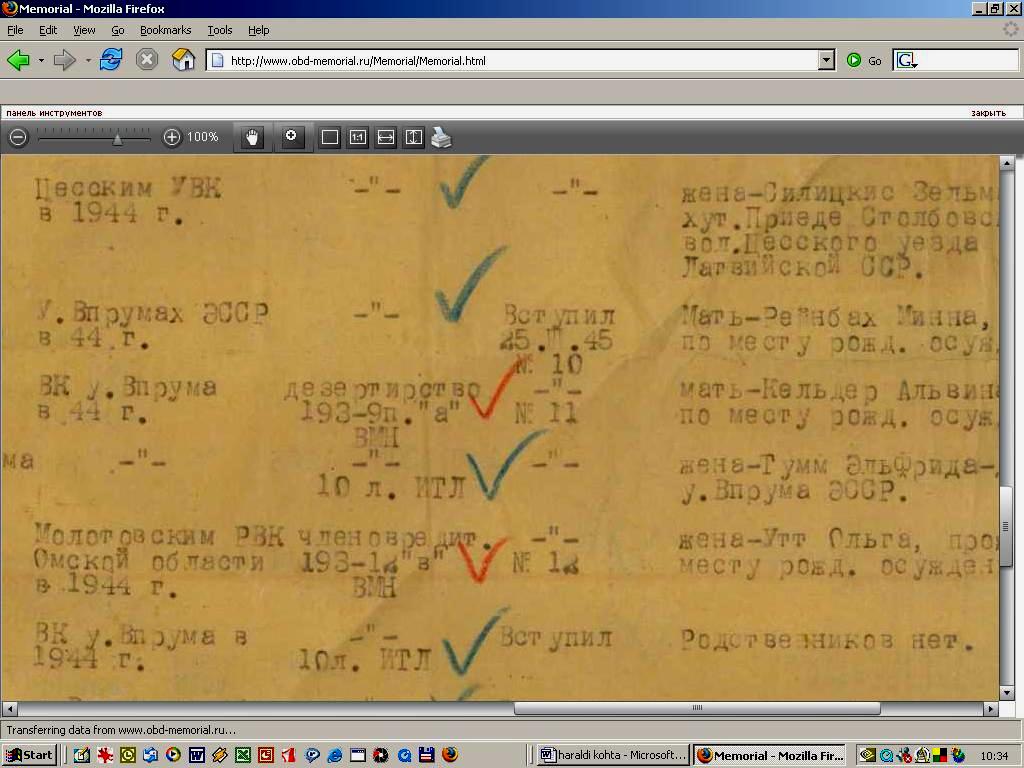Set view to 1:1 actual size
Screen dimensions: 1024x768
[x=358, y=138]
